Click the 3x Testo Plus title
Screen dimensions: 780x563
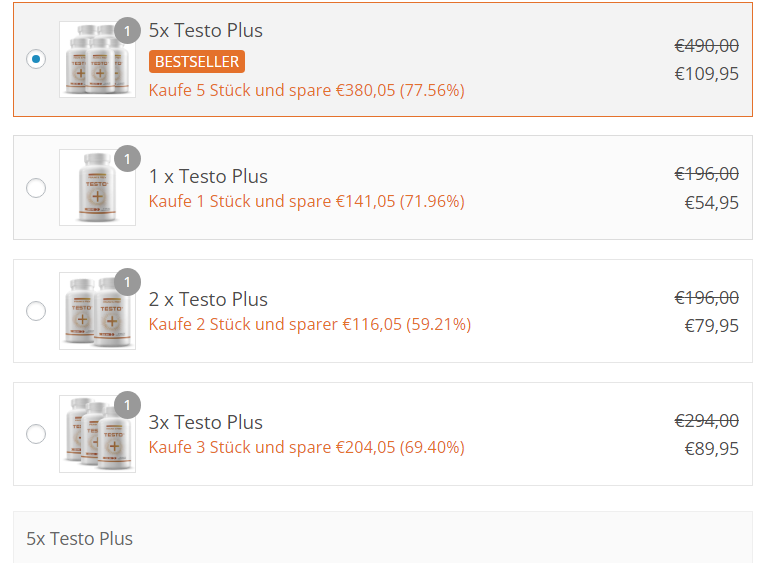205,422
